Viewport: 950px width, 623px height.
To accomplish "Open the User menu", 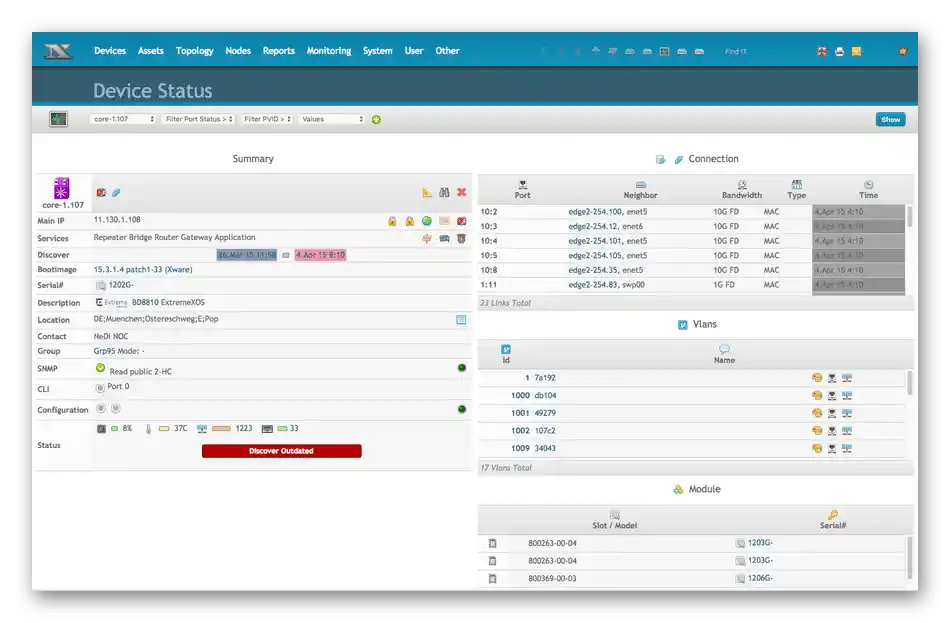I will (x=414, y=51).
